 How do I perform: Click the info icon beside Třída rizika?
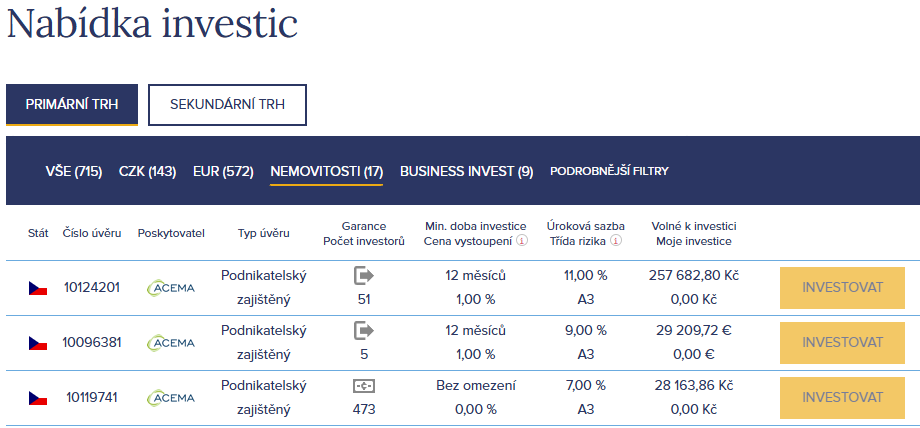click(x=615, y=241)
